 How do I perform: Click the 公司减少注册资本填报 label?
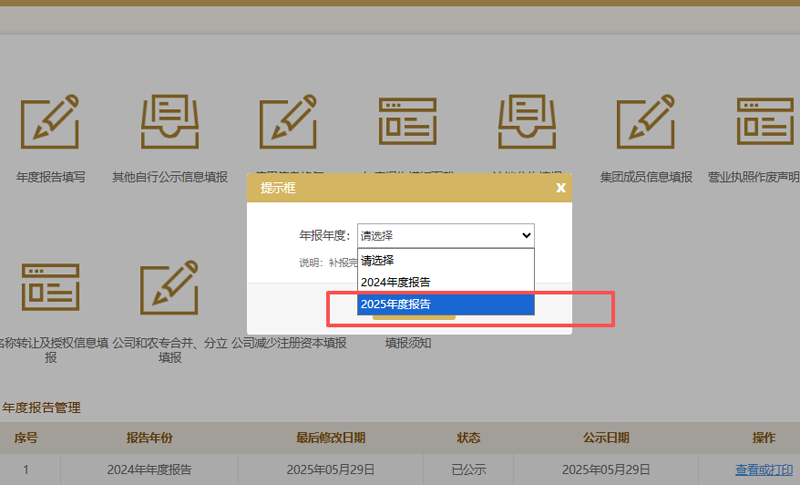coord(289,343)
